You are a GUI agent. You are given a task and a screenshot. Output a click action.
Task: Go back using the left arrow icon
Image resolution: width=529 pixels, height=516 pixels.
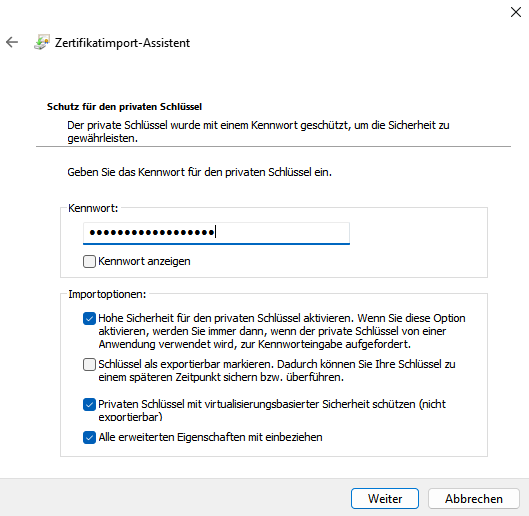tap(12, 42)
